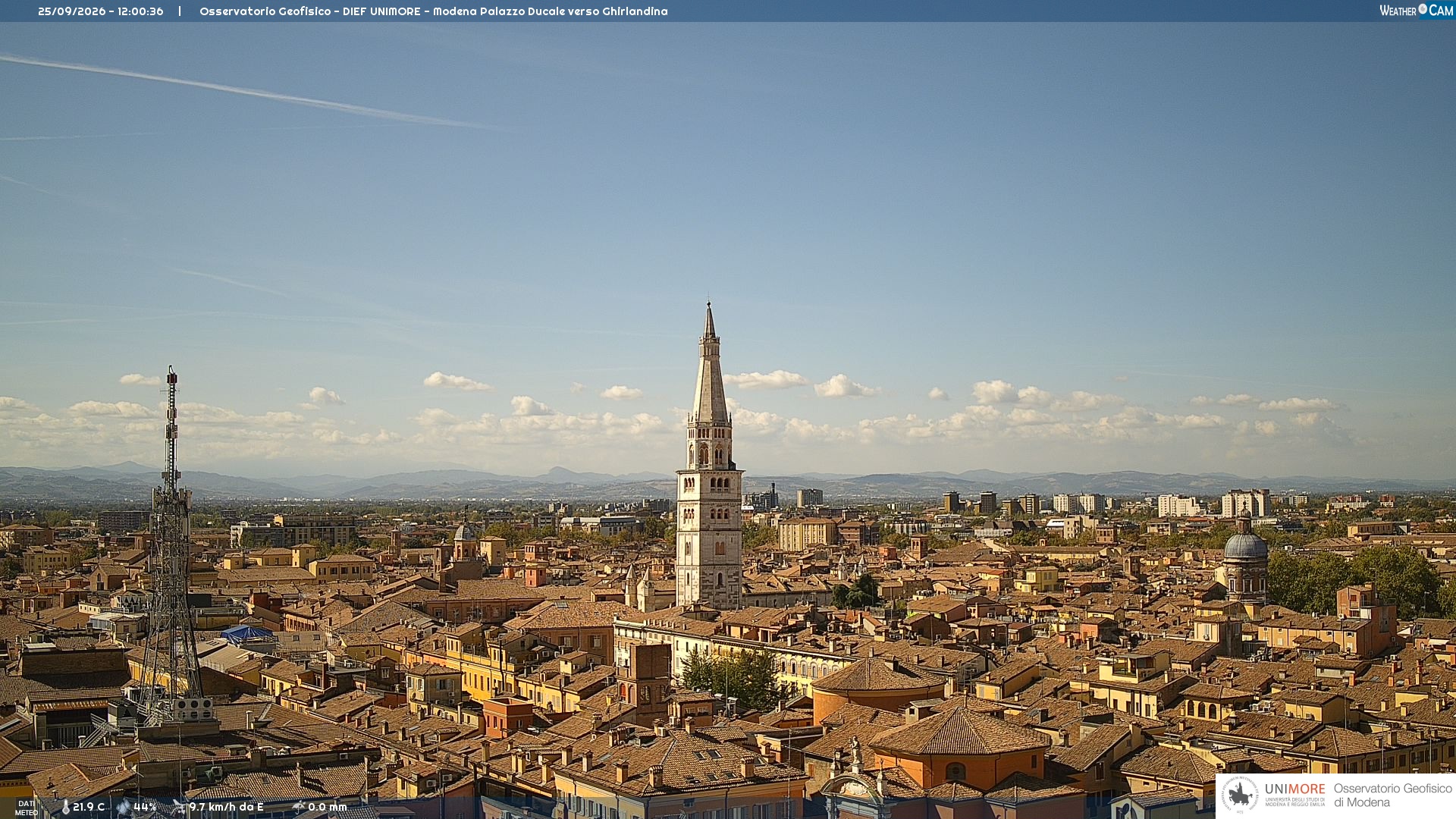Image resolution: width=1456 pixels, height=819 pixels.
Task: Click the Università degli Studi subtitle
Action: pyautogui.click(x=1294, y=802)
